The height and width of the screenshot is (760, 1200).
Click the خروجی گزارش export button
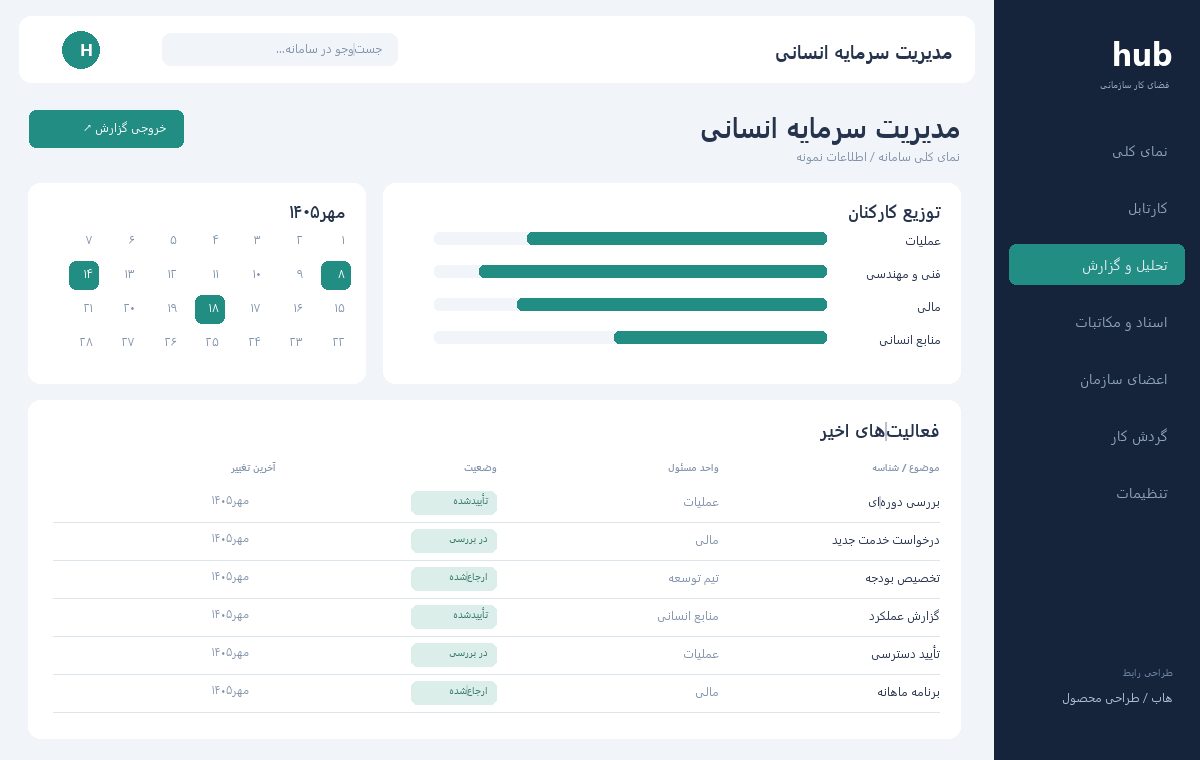point(106,129)
